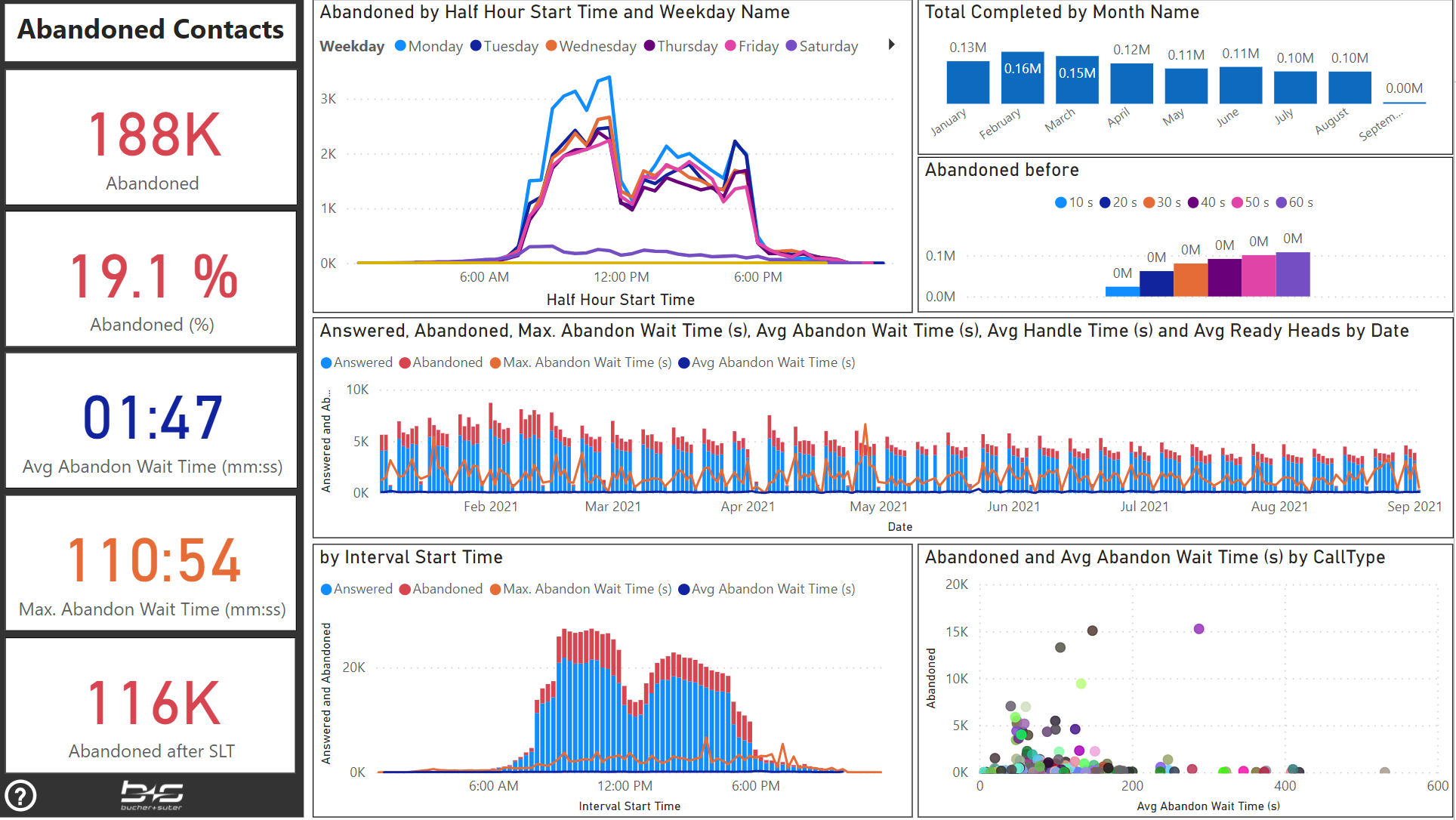1456x820 pixels.
Task: Click the 19.1 % Abandoned card
Action: [151, 279]
